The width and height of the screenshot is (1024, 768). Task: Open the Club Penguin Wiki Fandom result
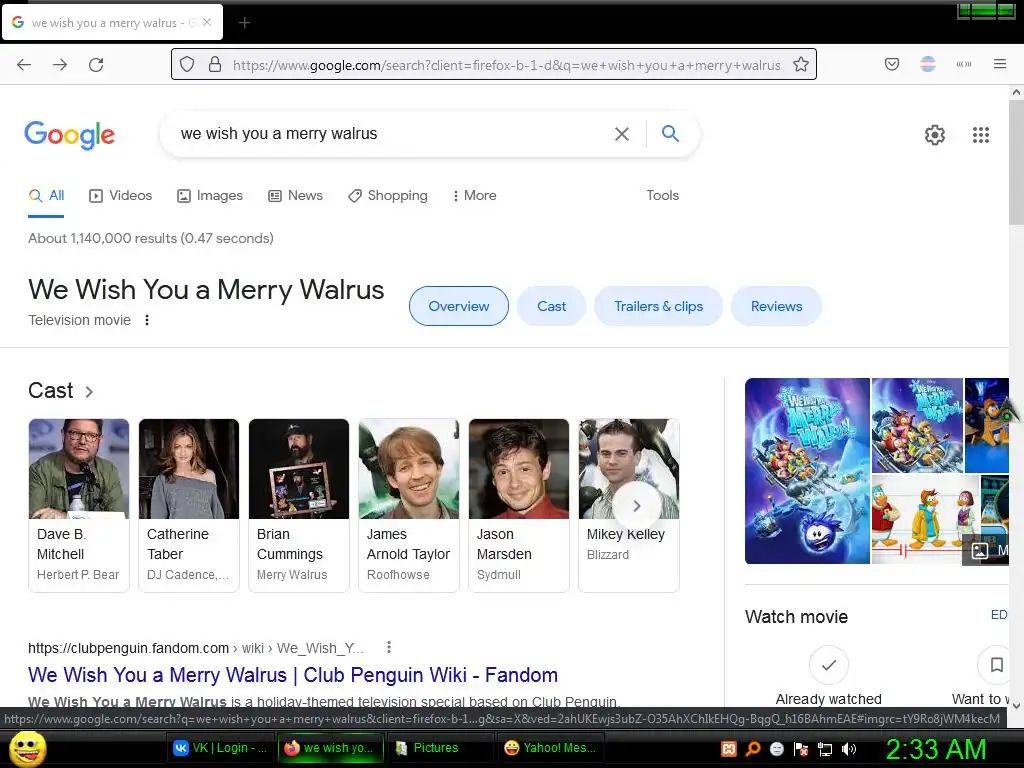[x=293, y=675]
